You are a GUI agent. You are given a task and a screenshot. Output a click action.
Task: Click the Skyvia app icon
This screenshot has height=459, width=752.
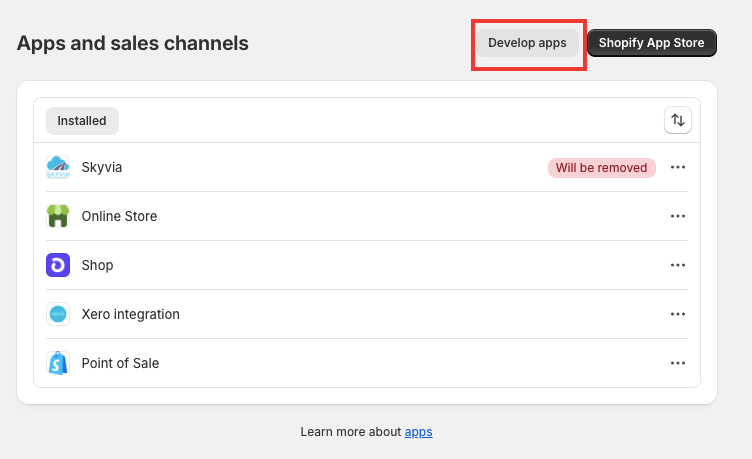click(58, 167)
